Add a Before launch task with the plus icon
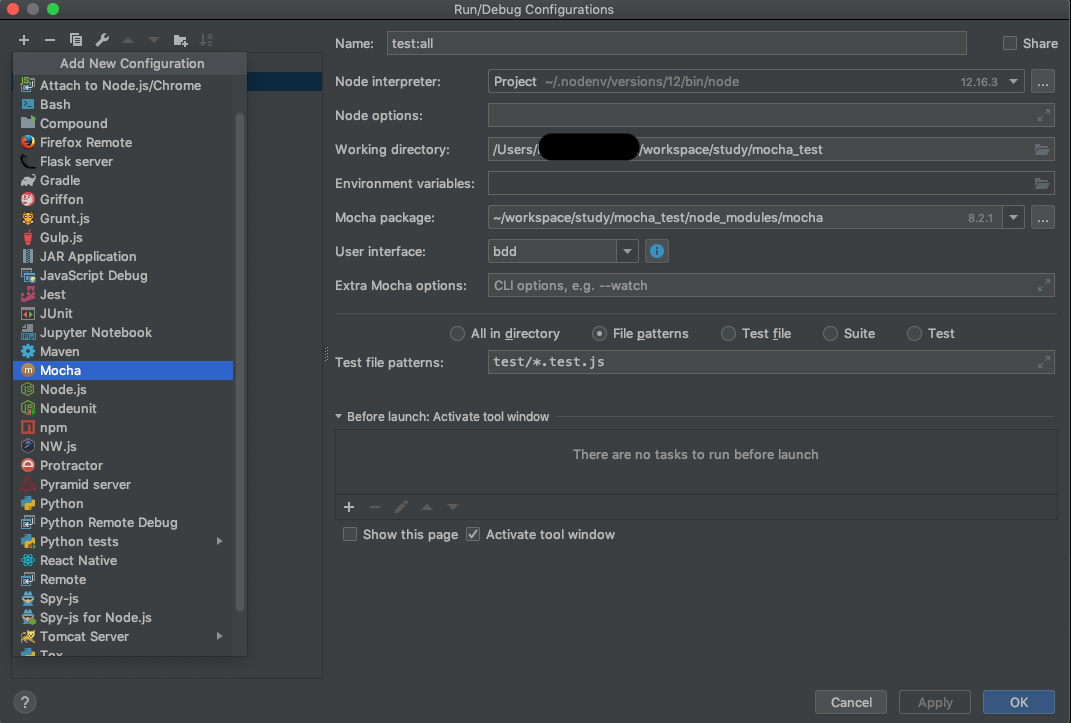Image resolution: width=1071 pixels, height=723 pixels. pyautogui.click(x=349, y=507)
